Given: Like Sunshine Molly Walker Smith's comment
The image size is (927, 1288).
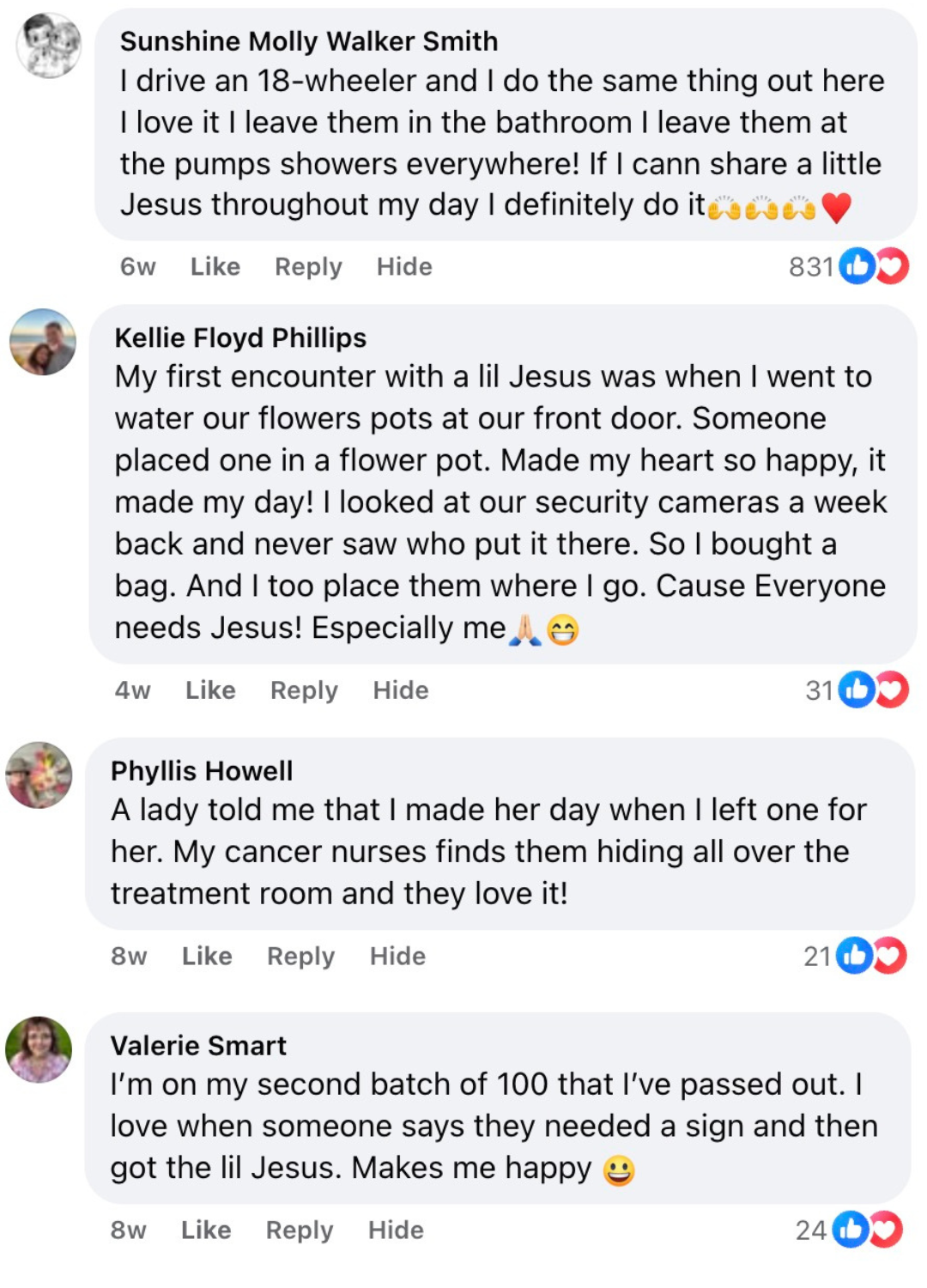Looking at the screenshot, I should (x=215, y=267).
